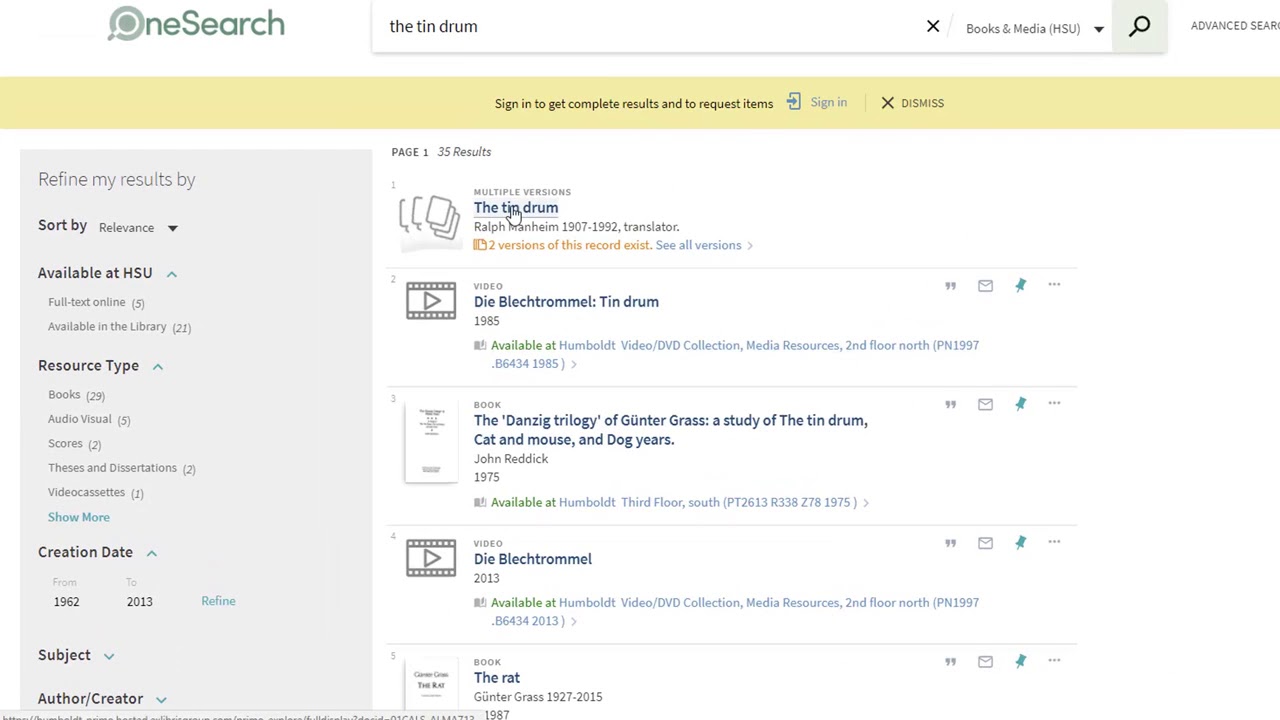Open more actions for Danzig trilogy record
Image resolution: width=1280 pixels, height=720 pixels.
[x=1054, y=404]
